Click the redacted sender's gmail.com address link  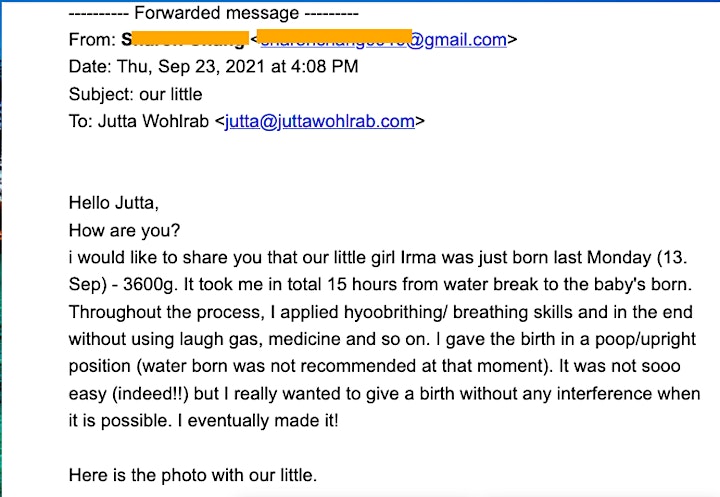click(x=383, y=40)
